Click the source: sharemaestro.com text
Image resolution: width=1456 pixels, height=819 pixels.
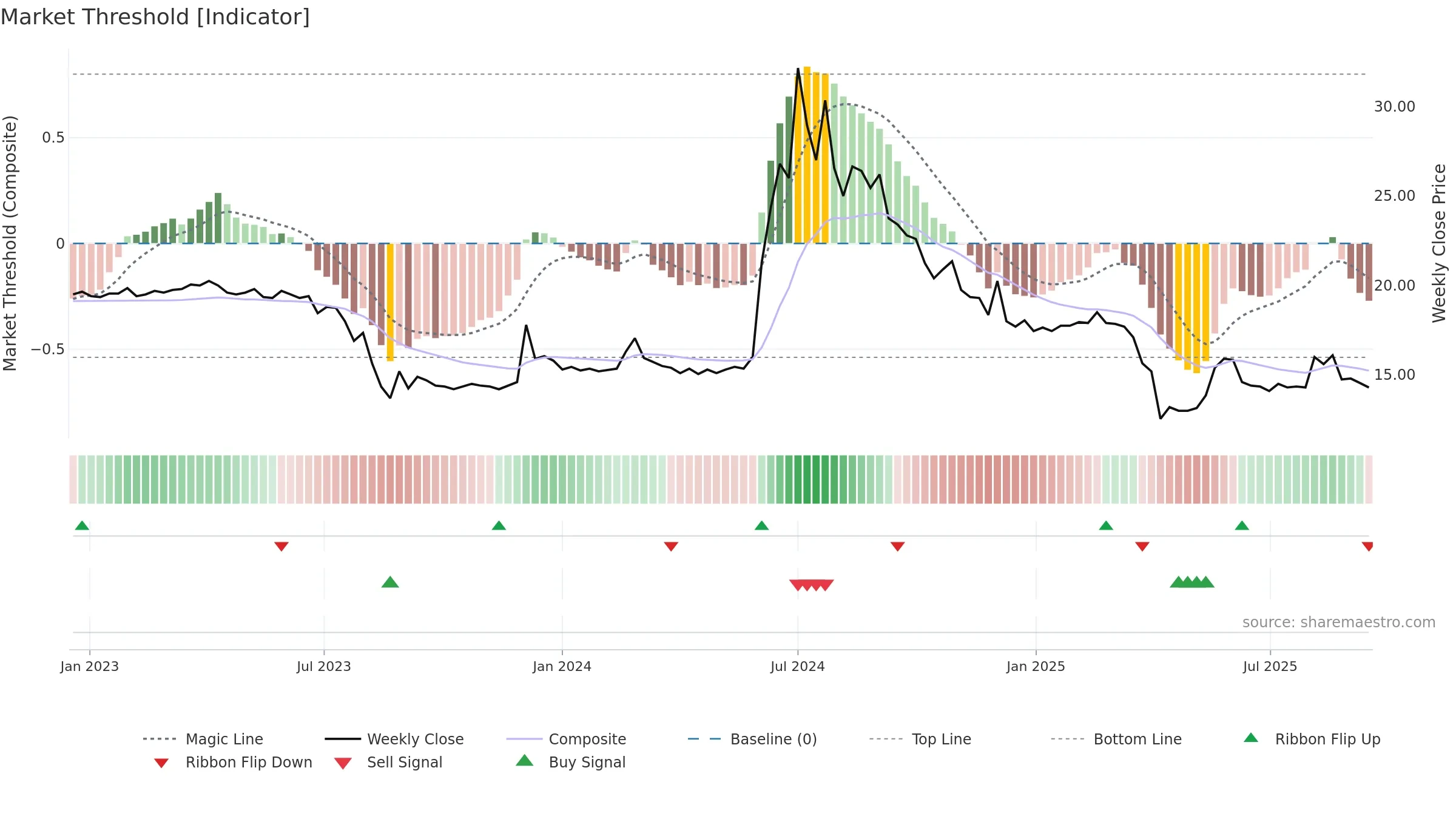click(1339, 622)
